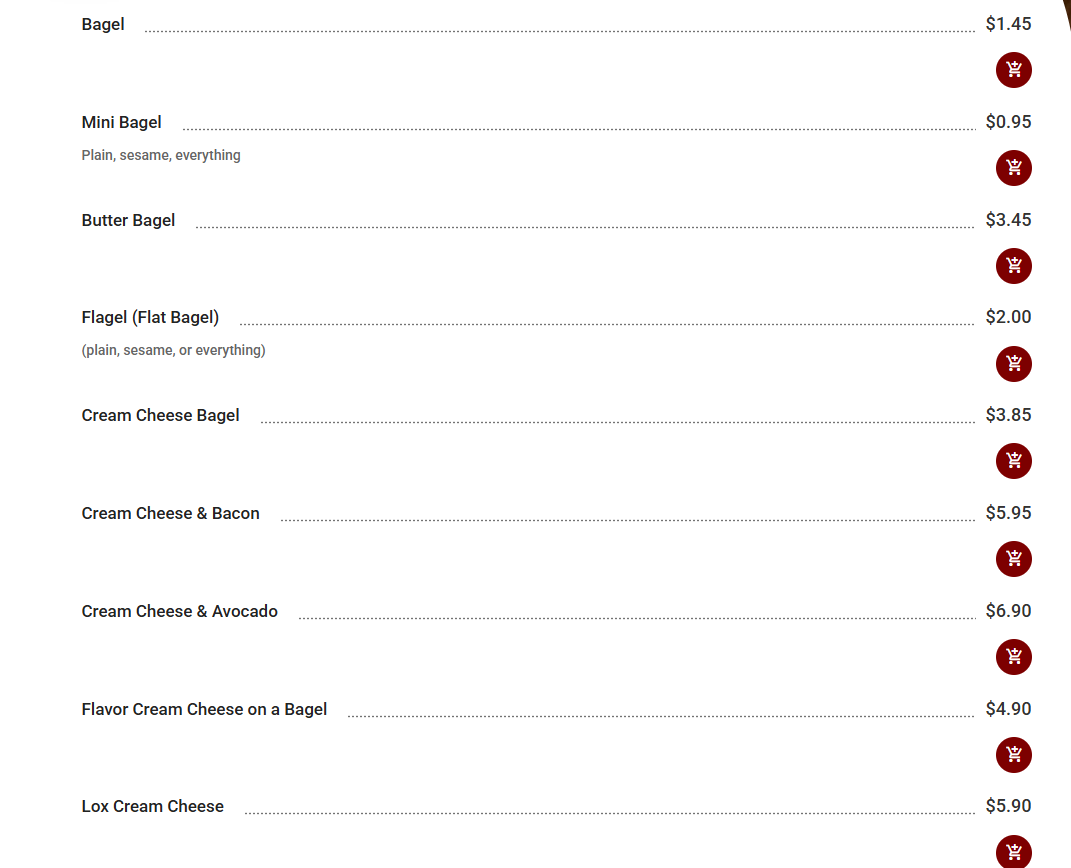
Task: Add Cream Cheese & Bacon to cart
Action: click(x=1013, y=559)
